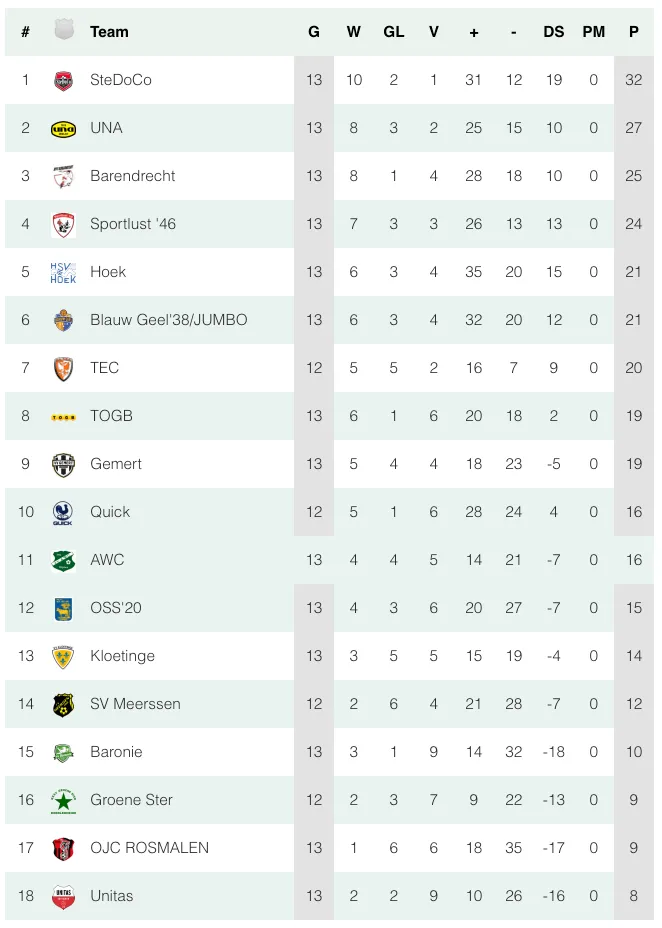Click the Groene Ster green star logo
The height and width of the screenshot is (928, 662).
[63, 801]
